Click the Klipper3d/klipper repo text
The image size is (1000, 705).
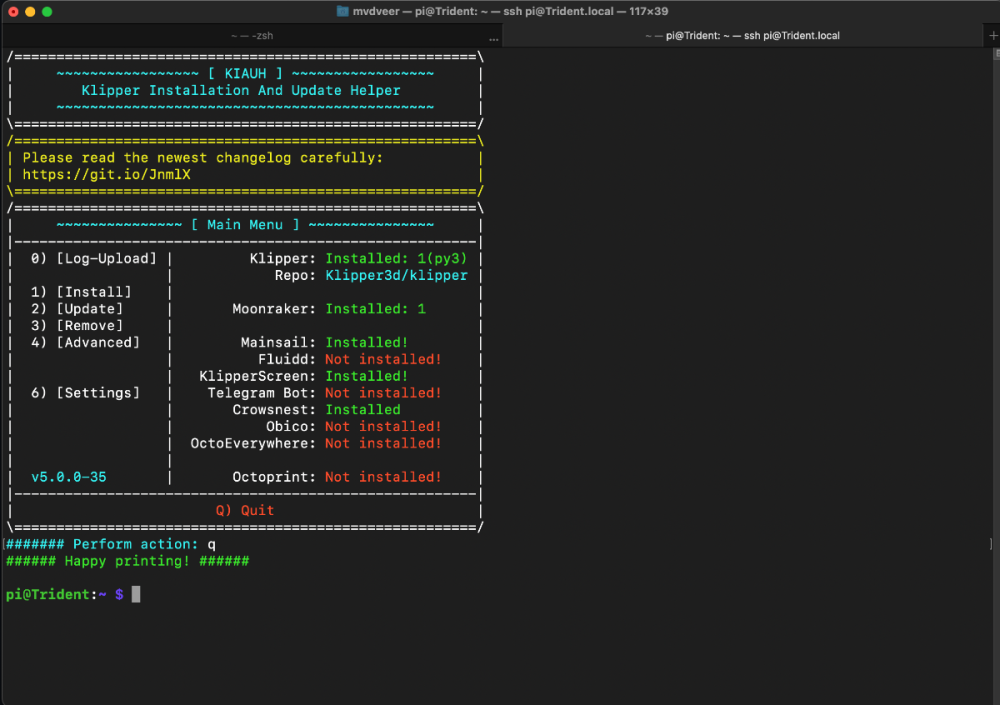pyautogui.click(x=396, y=276)
